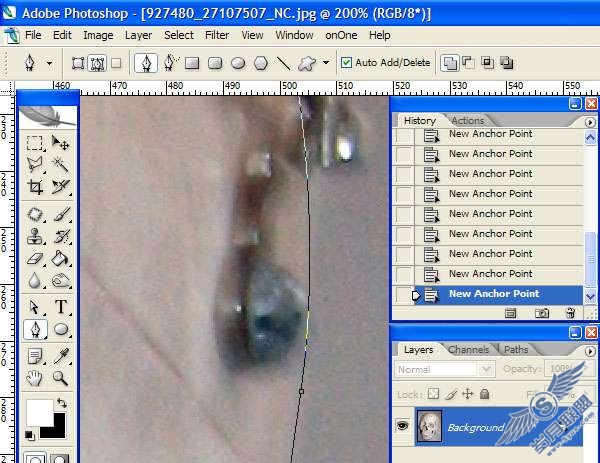Open the Image menu
This screenshot has width=600, height=463.
98,35
